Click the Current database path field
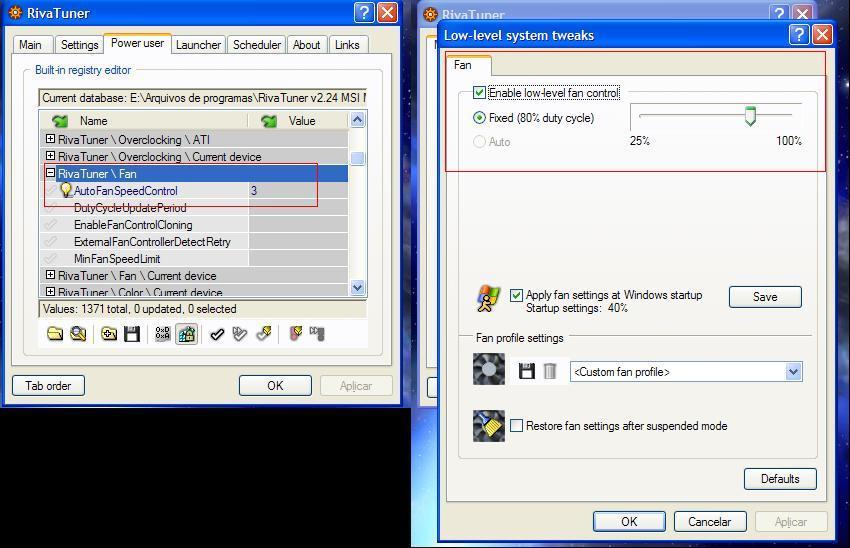 203,98
